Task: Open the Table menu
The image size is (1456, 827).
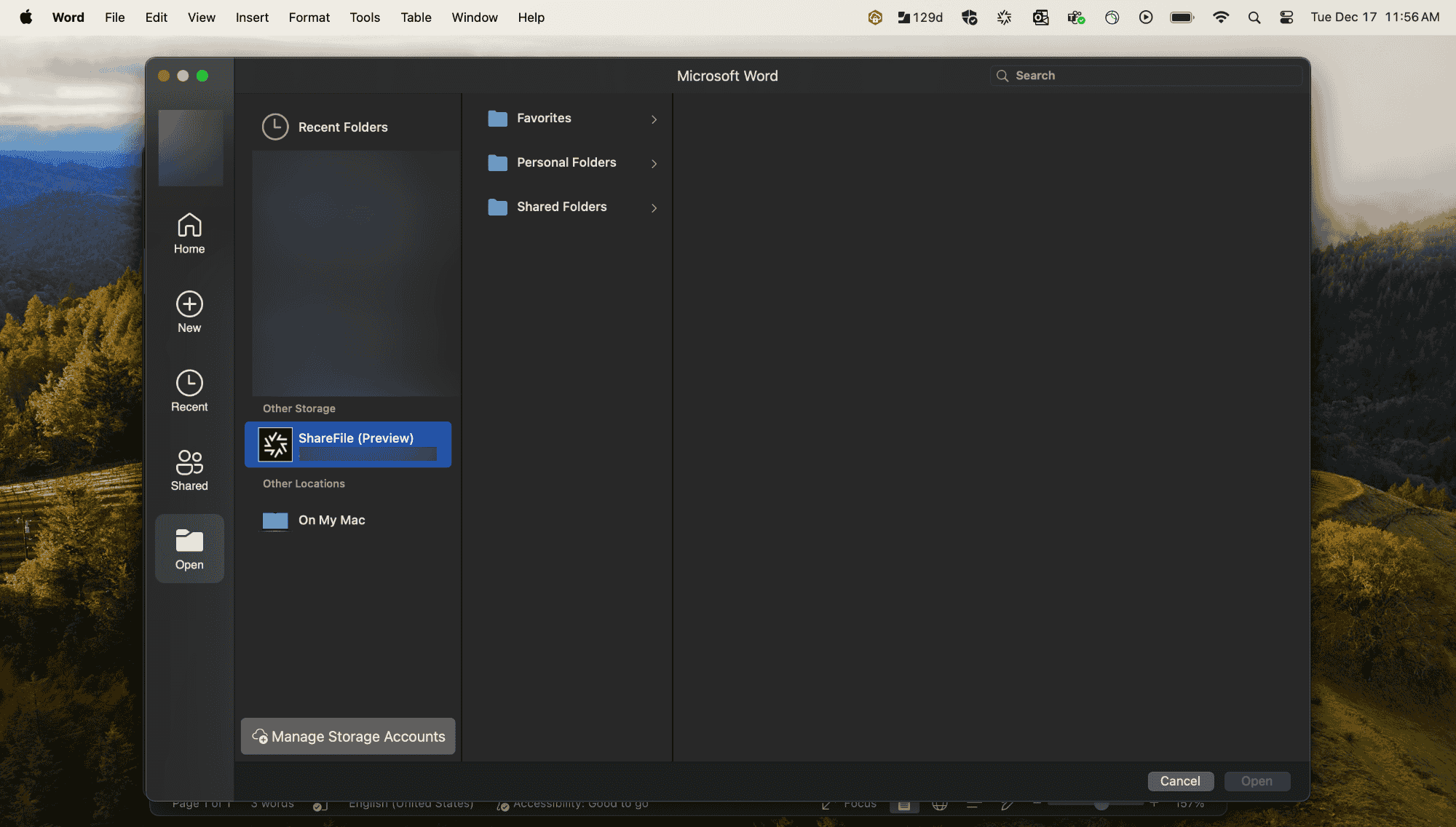Action: pyautogui.click(x=416, y=17)
